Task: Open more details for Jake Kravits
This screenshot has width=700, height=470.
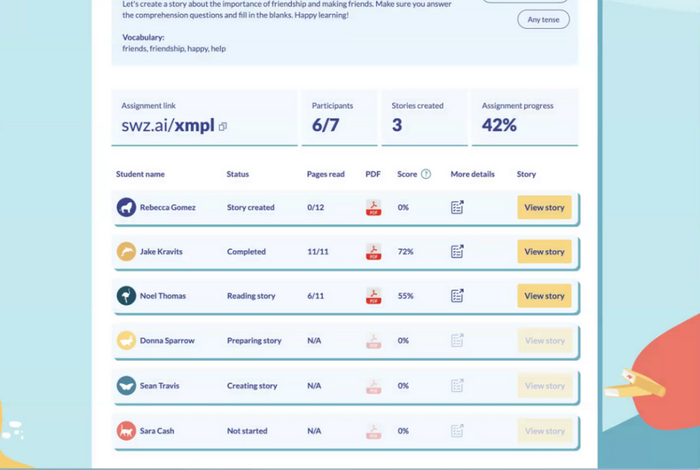Action: coord(457,252)
